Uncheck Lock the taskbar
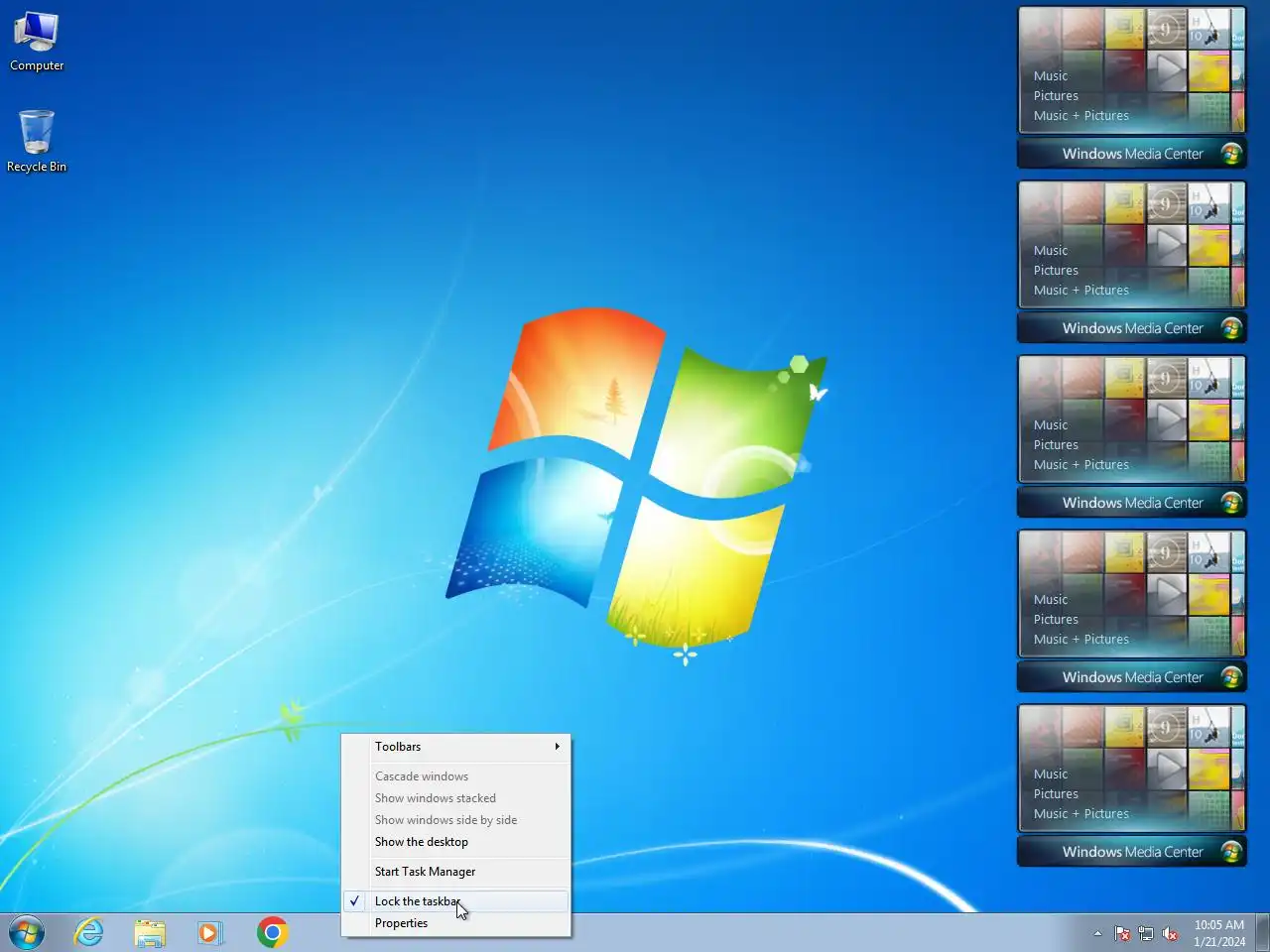Screen dimensions: 1270x952 click(456, 901)
